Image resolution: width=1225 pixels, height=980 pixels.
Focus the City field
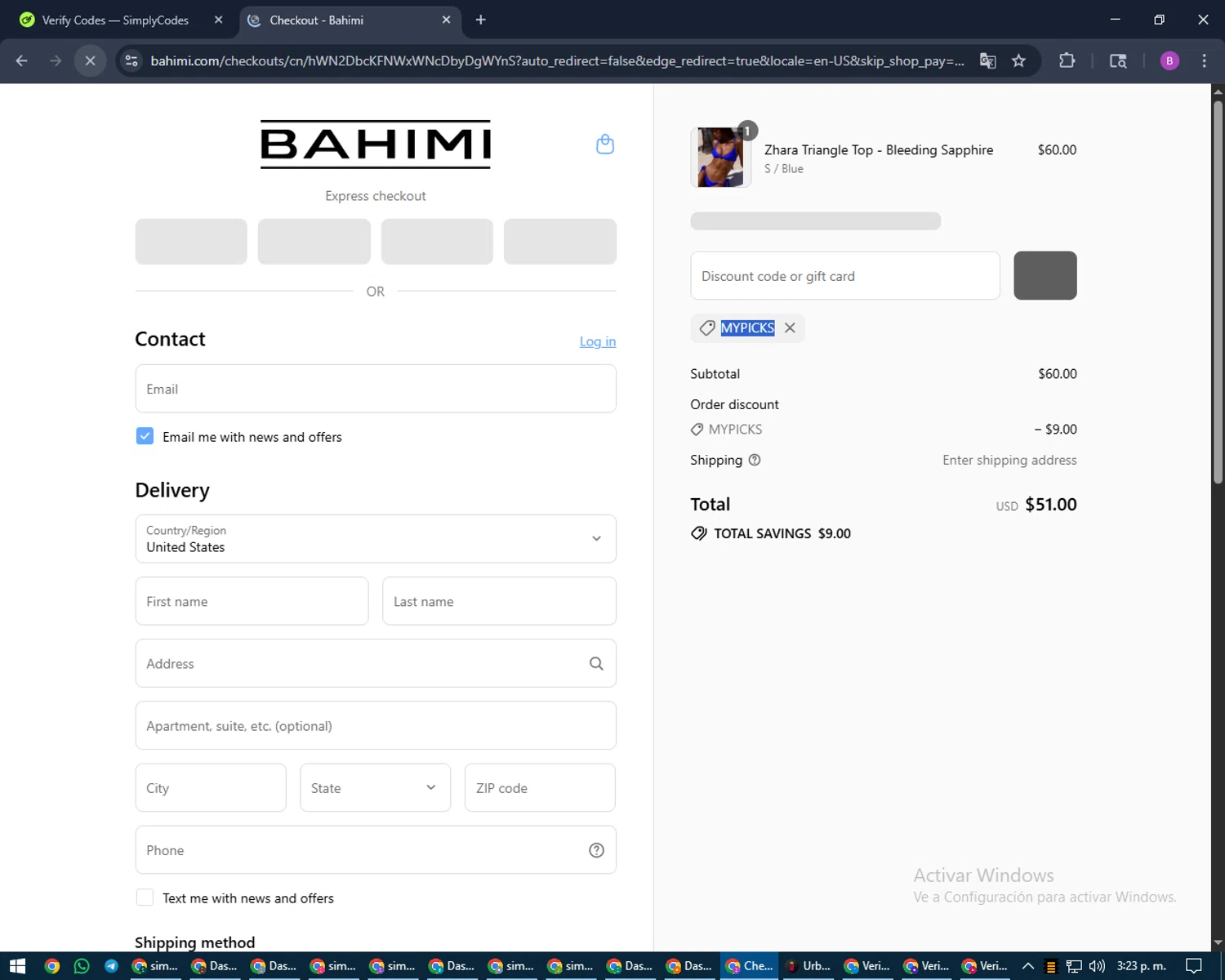(x=211, y=788)
